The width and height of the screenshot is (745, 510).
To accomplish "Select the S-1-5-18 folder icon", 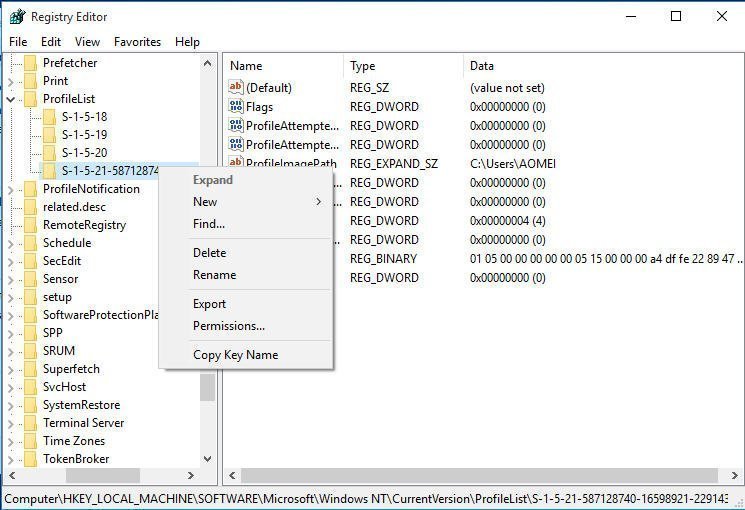I will click(x=50, y=117).
